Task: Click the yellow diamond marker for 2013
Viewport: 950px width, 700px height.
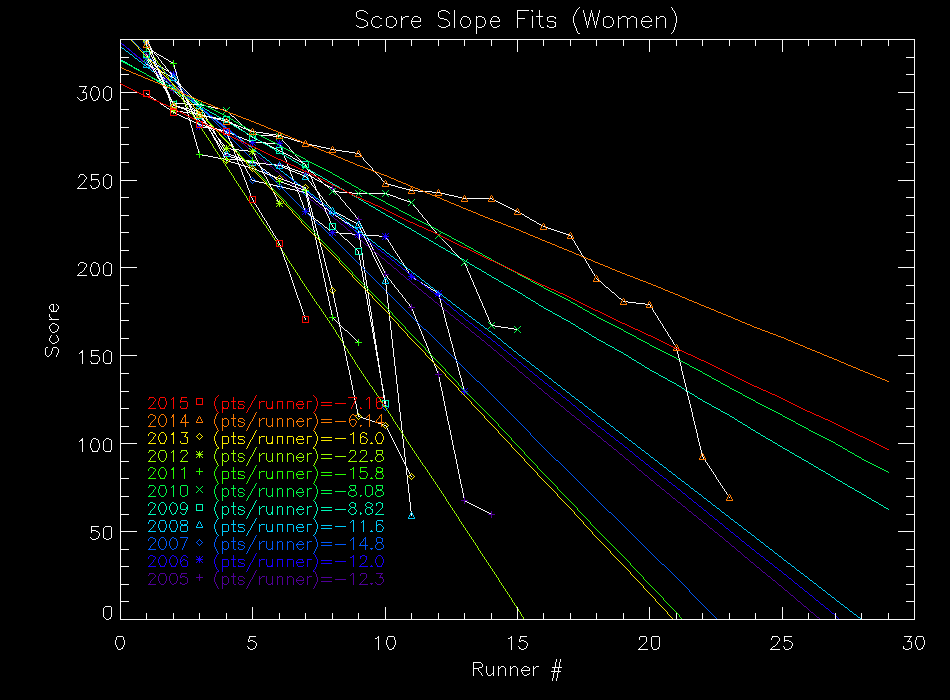Action: tap(199, 437)
